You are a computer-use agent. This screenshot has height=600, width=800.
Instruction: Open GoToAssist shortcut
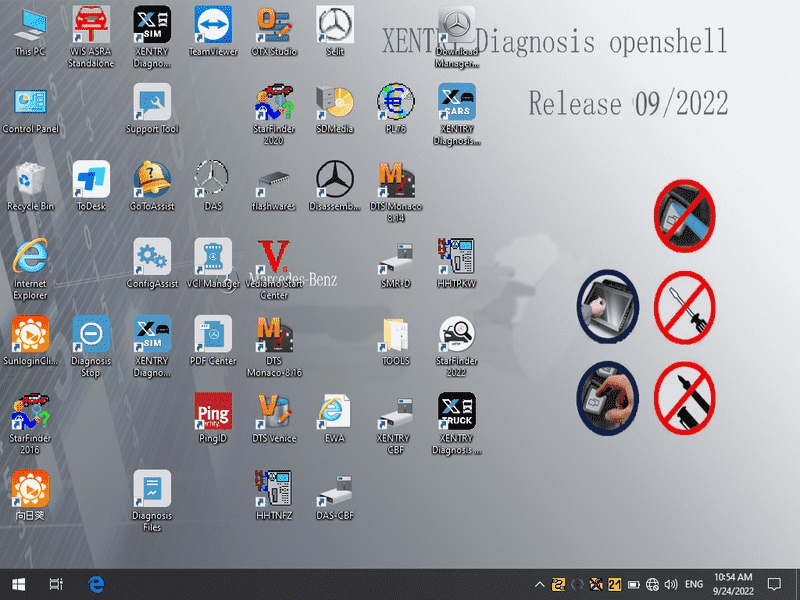click(152, 187)
